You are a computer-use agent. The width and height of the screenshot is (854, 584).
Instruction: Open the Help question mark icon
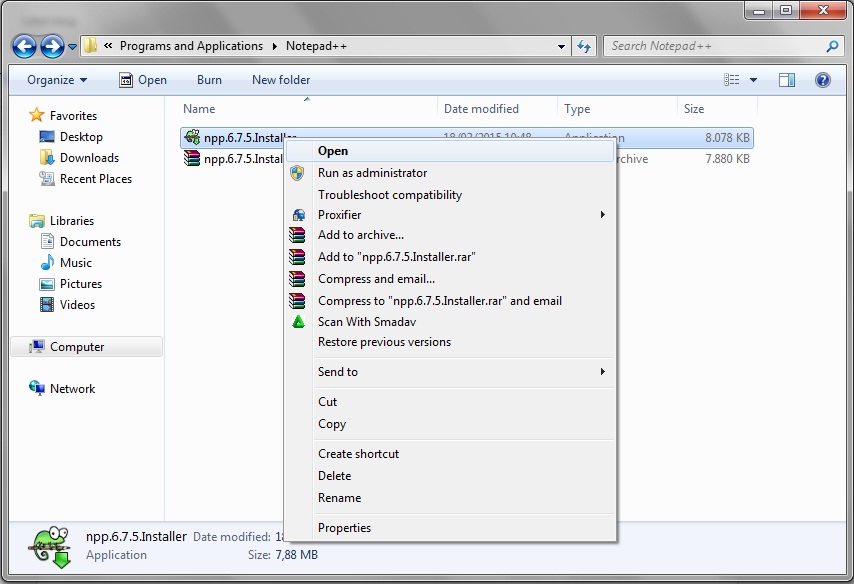tap(821, 80)
